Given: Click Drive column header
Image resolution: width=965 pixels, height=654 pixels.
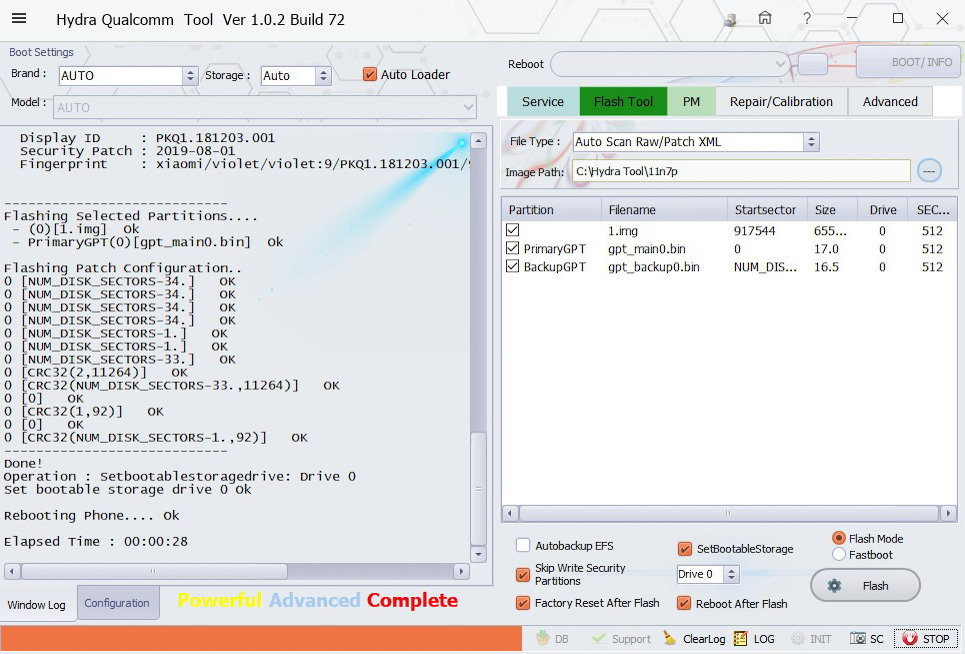Looking at the screenshot, I should (x=883, y=210).
